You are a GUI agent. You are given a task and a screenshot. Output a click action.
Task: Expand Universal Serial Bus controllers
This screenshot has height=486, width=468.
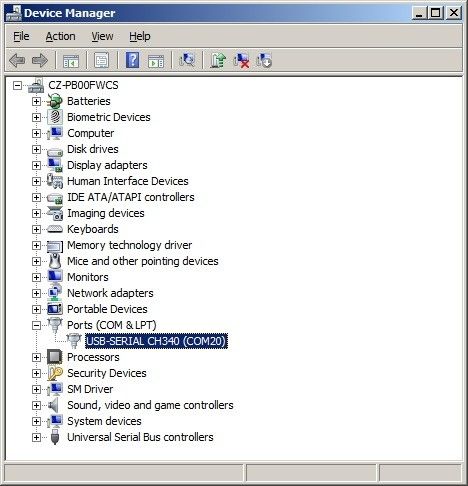click(36, 437)
